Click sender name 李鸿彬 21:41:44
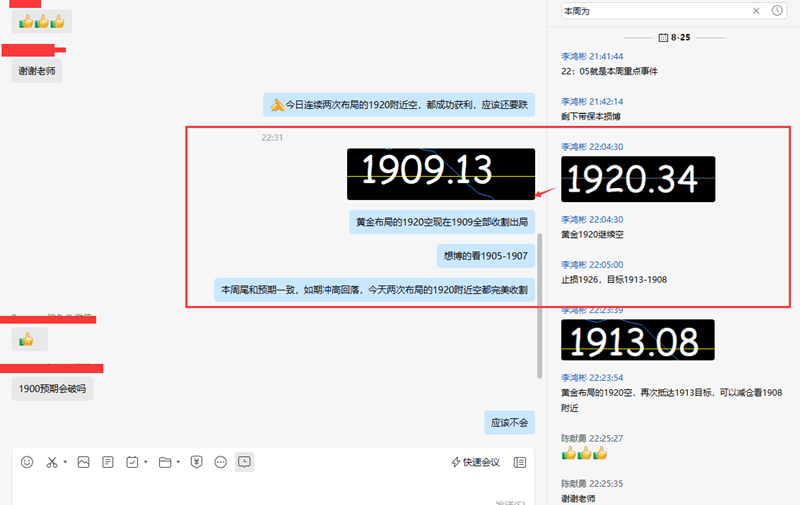 pyautogui.click(x=592, y=56)
